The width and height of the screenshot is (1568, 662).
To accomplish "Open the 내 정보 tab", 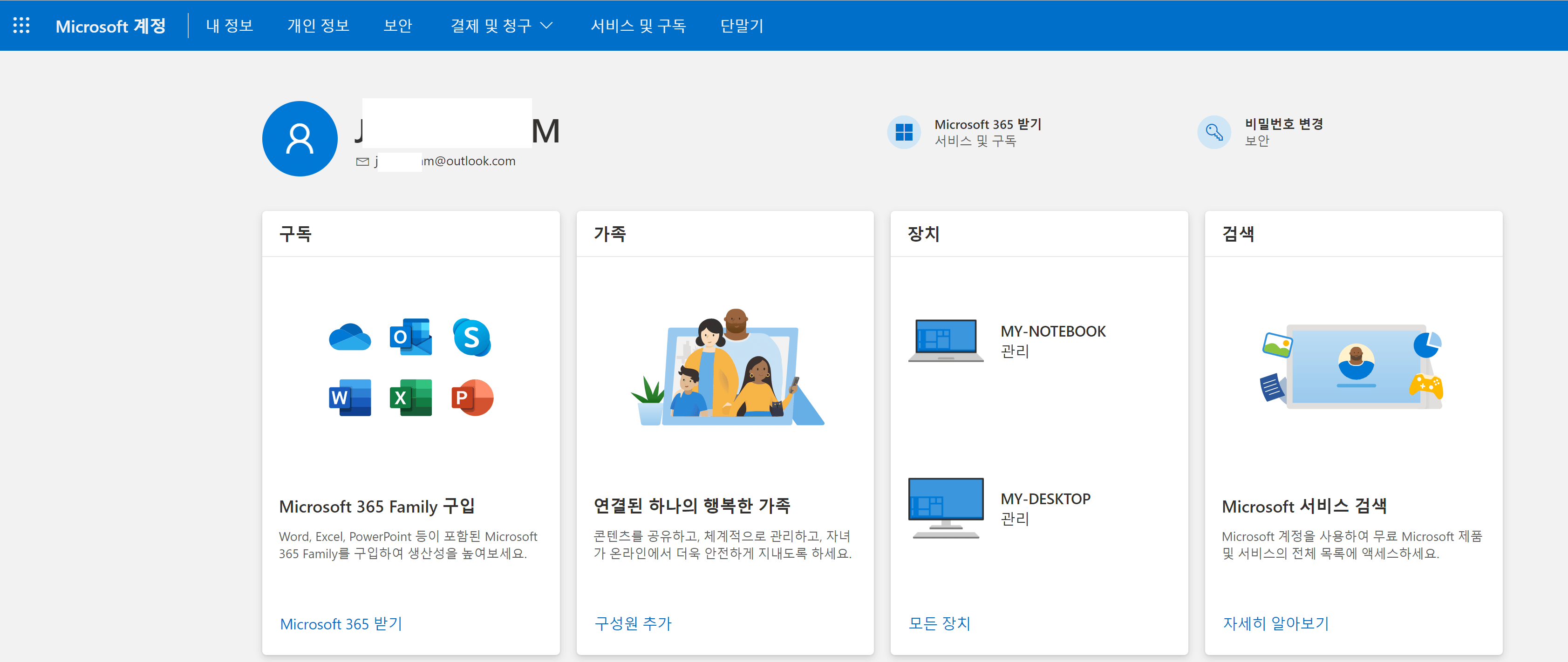I will coord(230,26).
